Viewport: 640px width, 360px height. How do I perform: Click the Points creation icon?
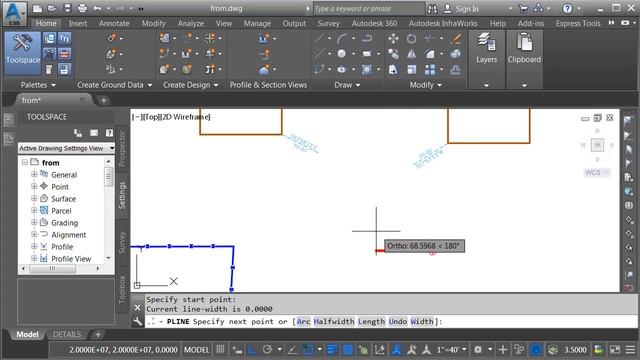click(111, 38)
